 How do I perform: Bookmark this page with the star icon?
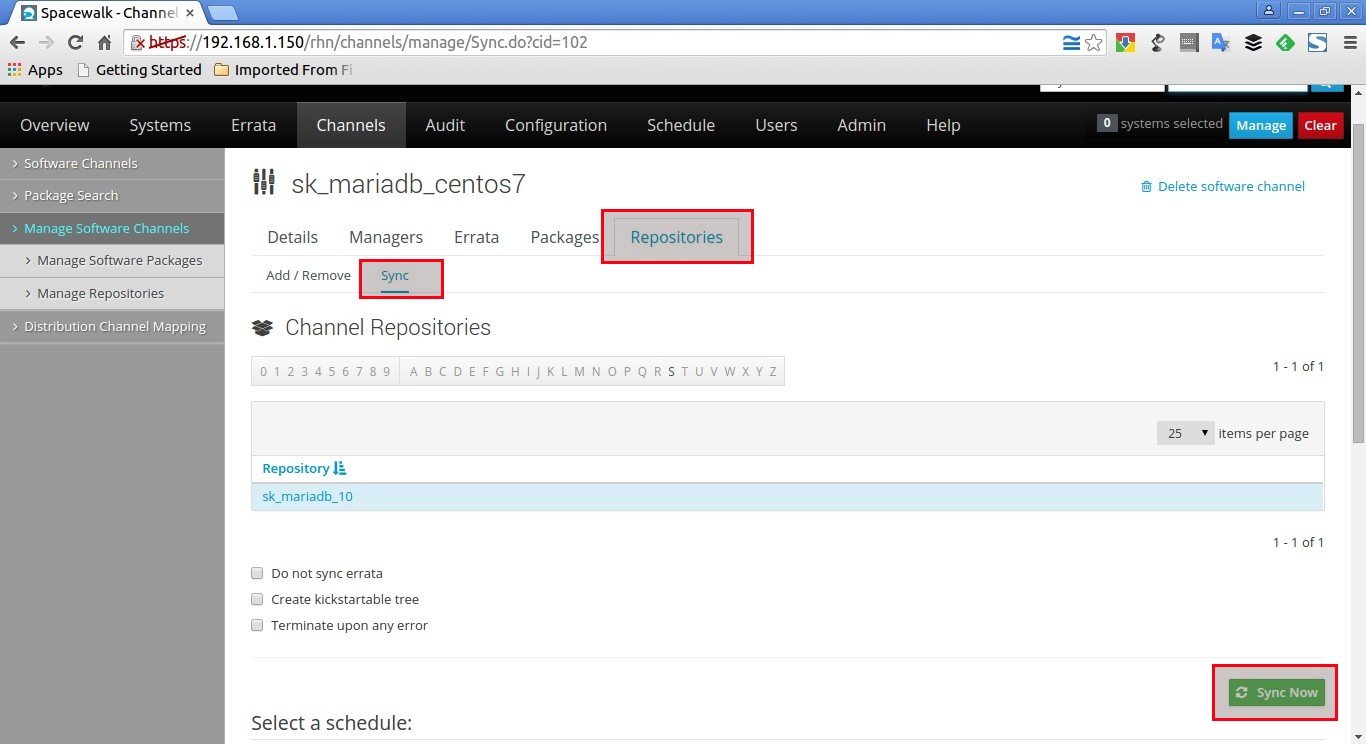pos(1094,43)
